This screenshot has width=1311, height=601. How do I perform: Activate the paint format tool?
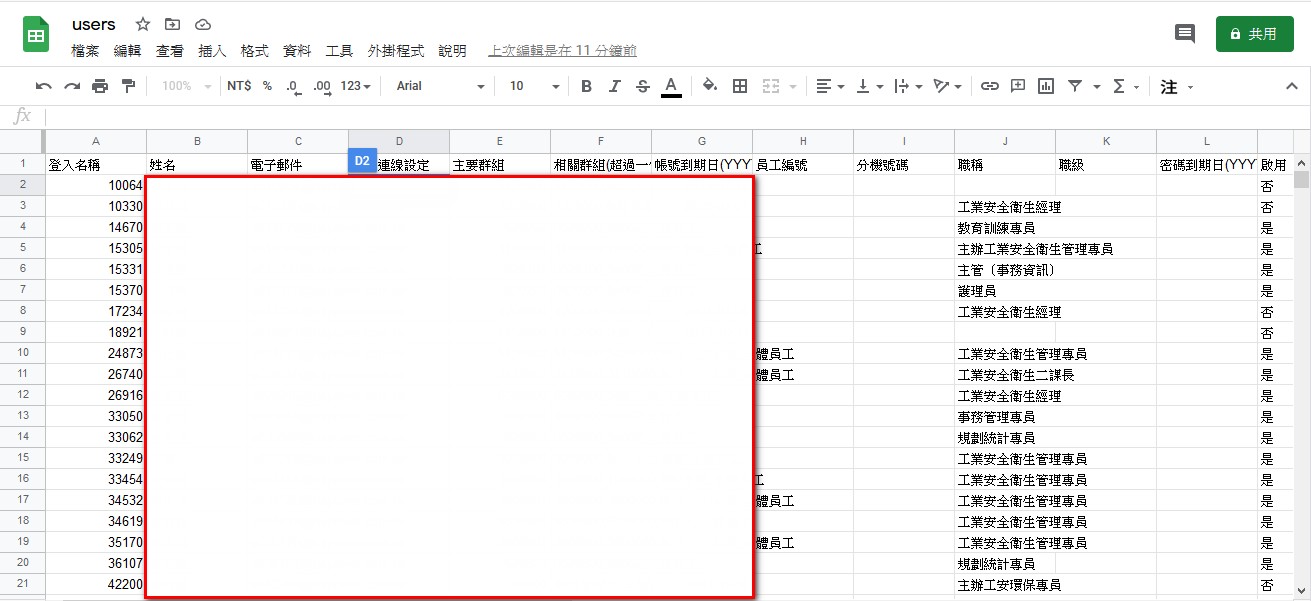point(128,86)
